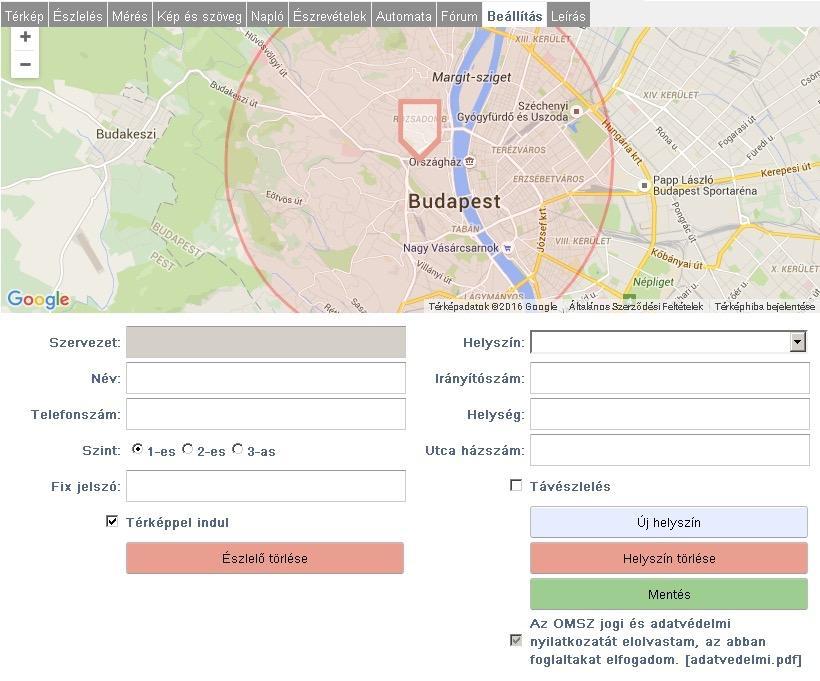Enable the Távészlelés checkbox
This screenshot has width=820, height=681.
pos(516,485)
